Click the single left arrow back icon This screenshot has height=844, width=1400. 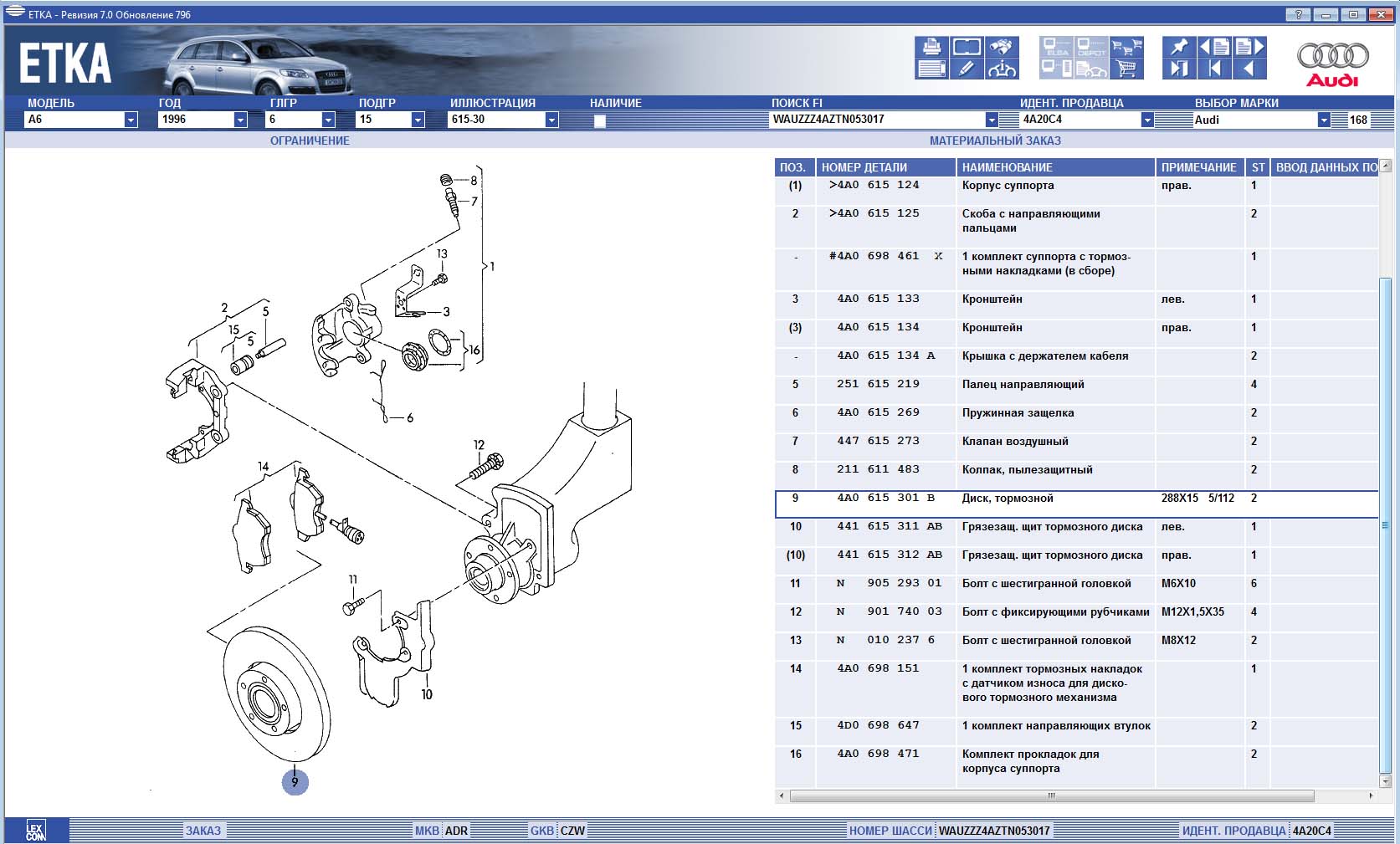pyautogui.click(x=1249, y=69)
